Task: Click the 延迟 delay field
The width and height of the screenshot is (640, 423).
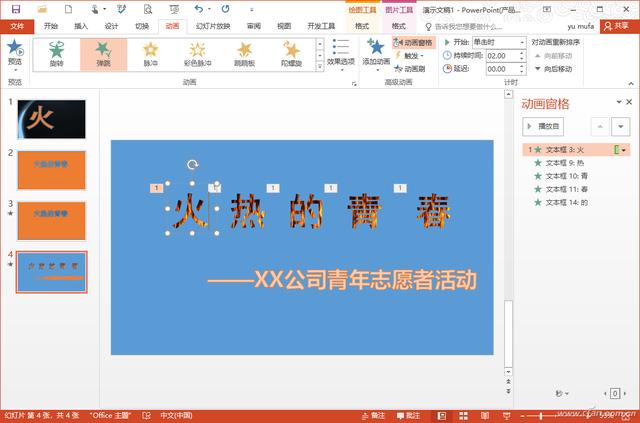Action: pyautogui.click(x=502, y=69)
